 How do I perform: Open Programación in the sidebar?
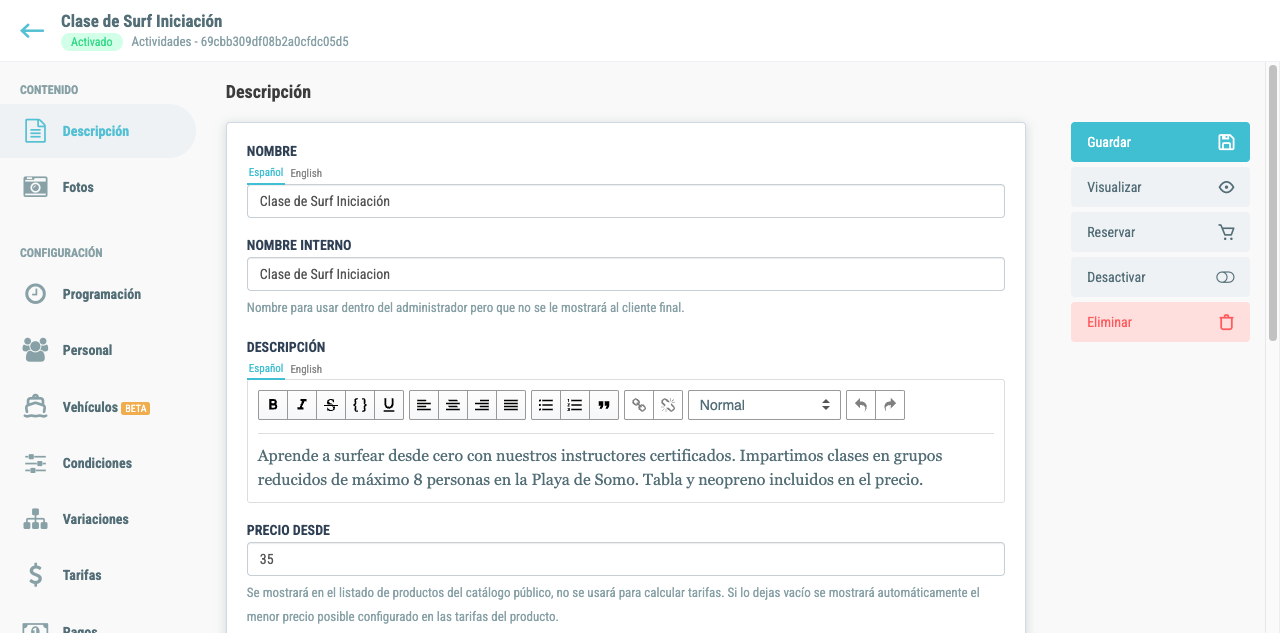point(98,294)
